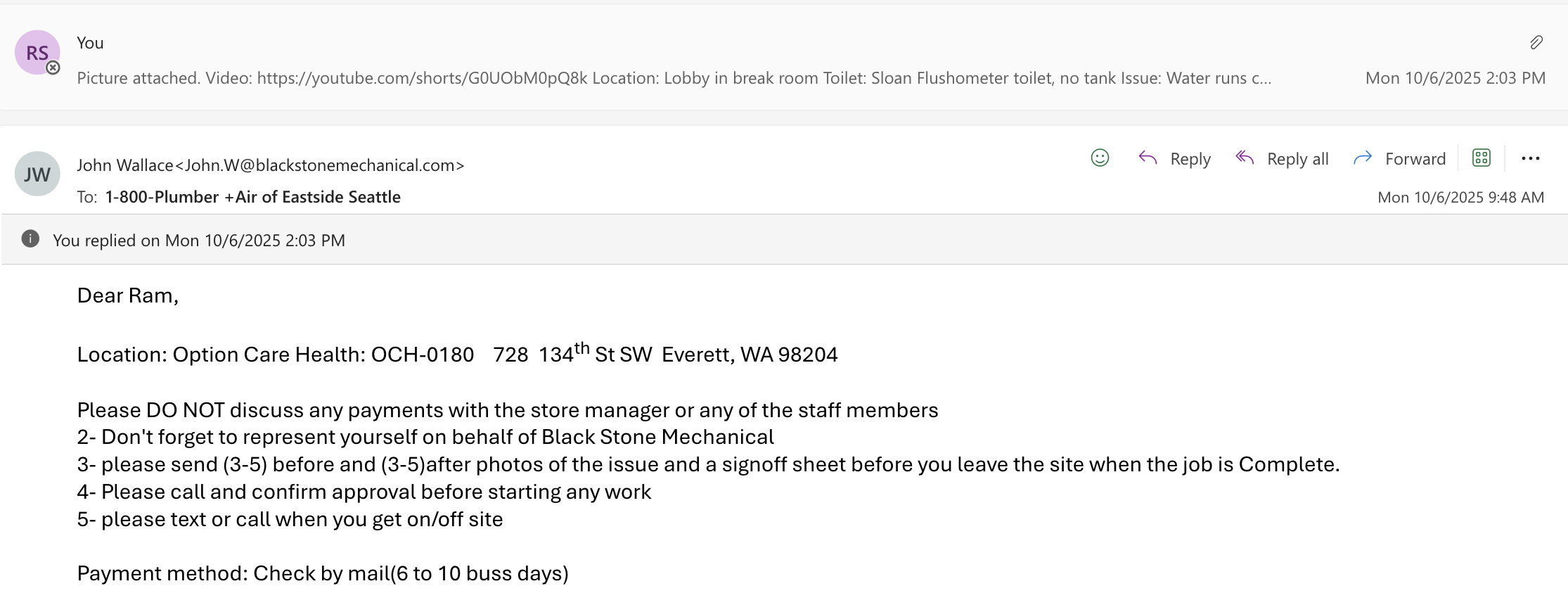The image size is (1568, 605).
Task: Click the RS profile avatar
Action: click(37, 53)
